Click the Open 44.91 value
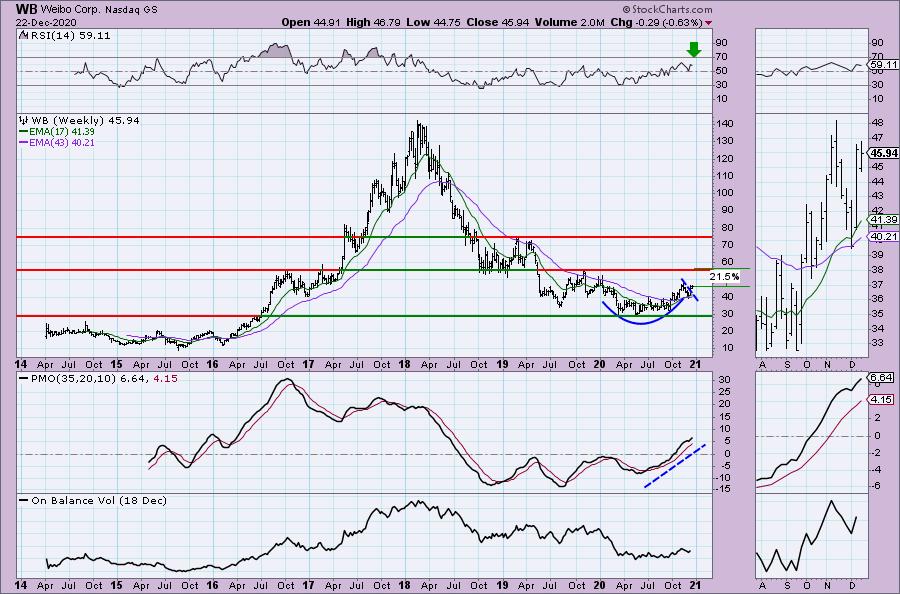Image resolution: width=900 pixels, height=594 pixels. coord(311,22)
